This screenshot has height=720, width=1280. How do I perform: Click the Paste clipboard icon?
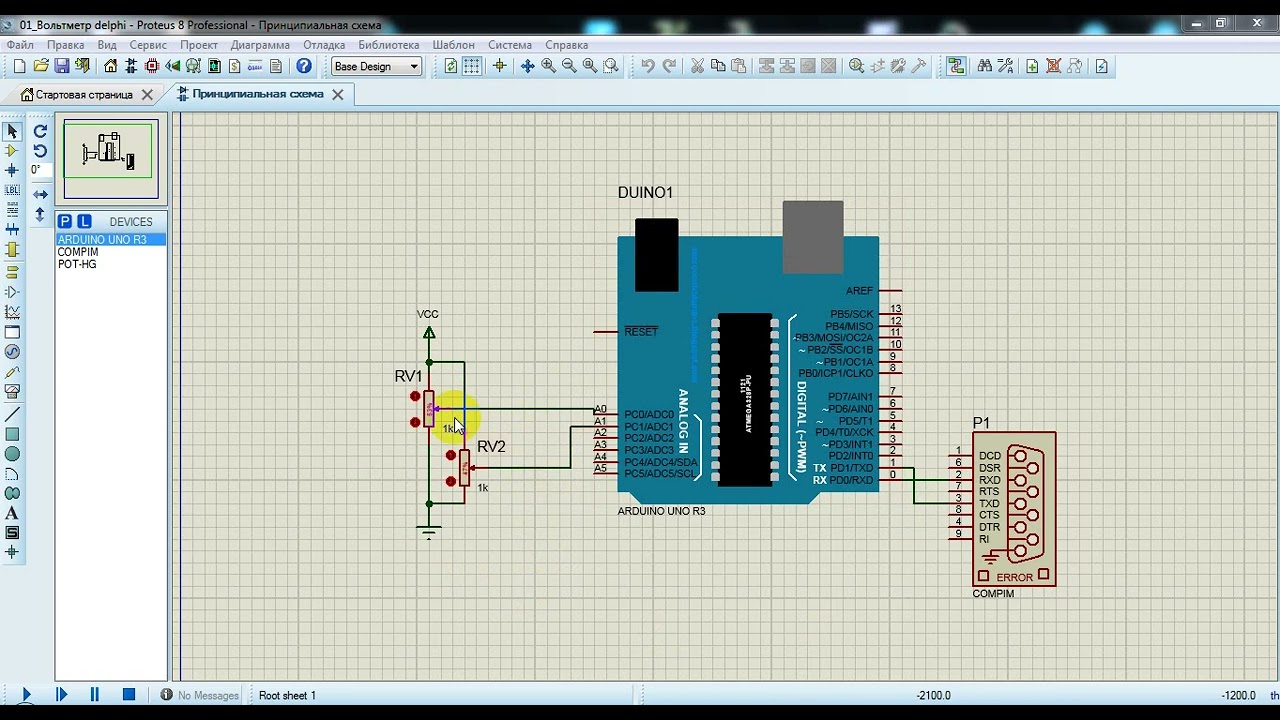click(739, 66)
